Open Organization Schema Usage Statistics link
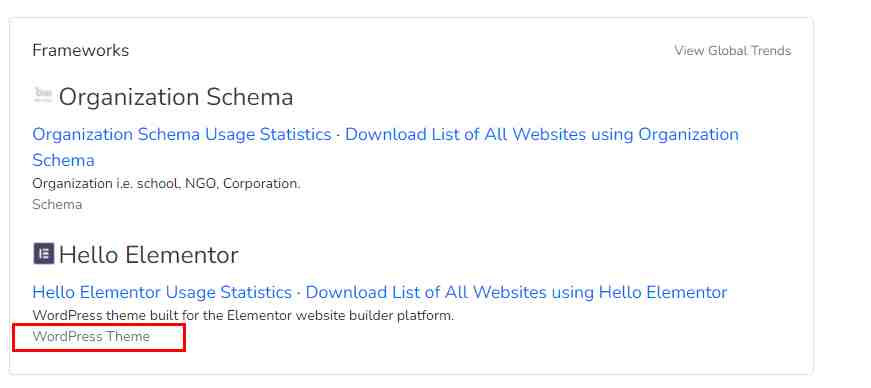Screen dimensions: 871x388 (x=182, y=135)
